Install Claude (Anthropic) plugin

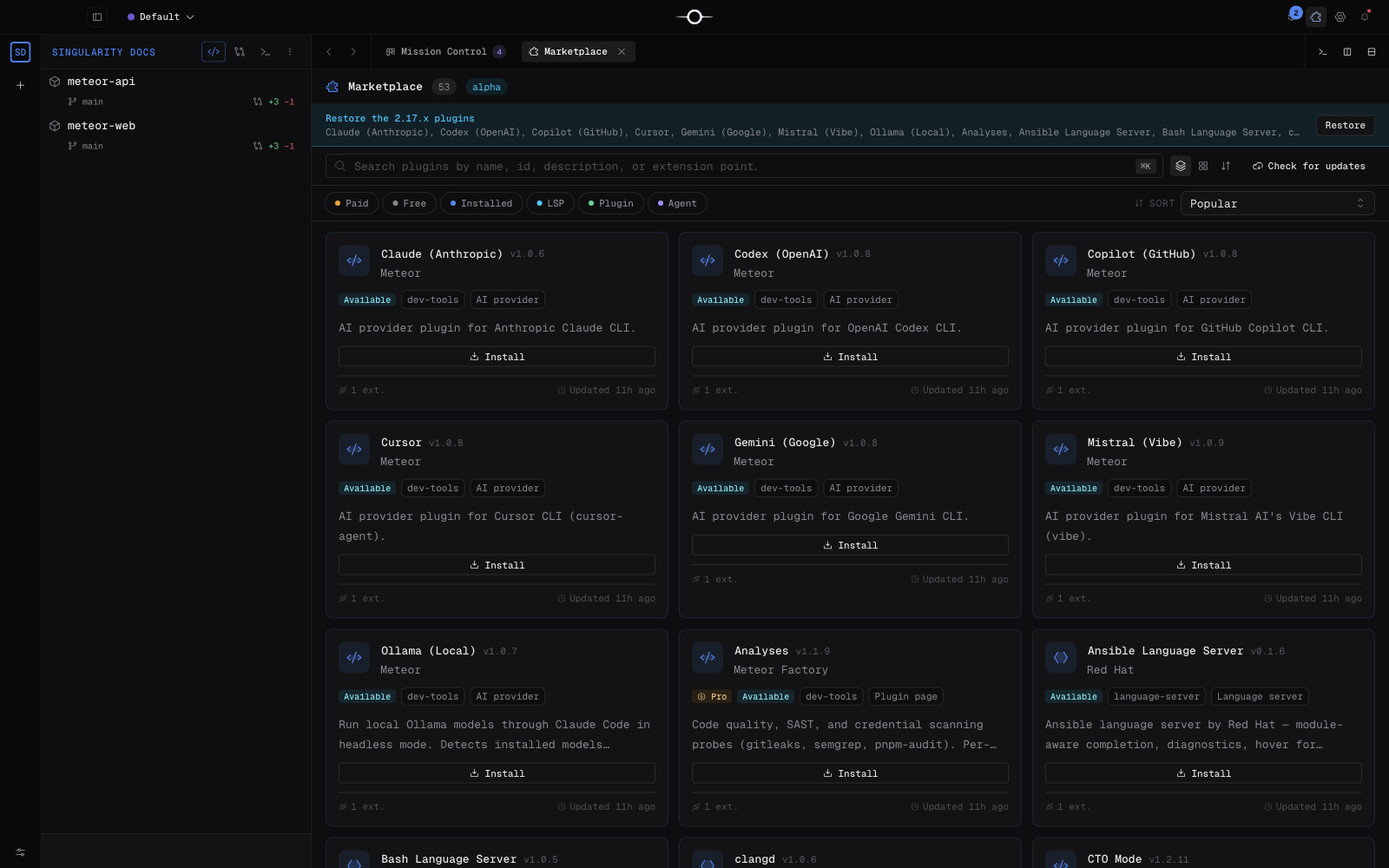pyautogui.click(x=497, y=357)
